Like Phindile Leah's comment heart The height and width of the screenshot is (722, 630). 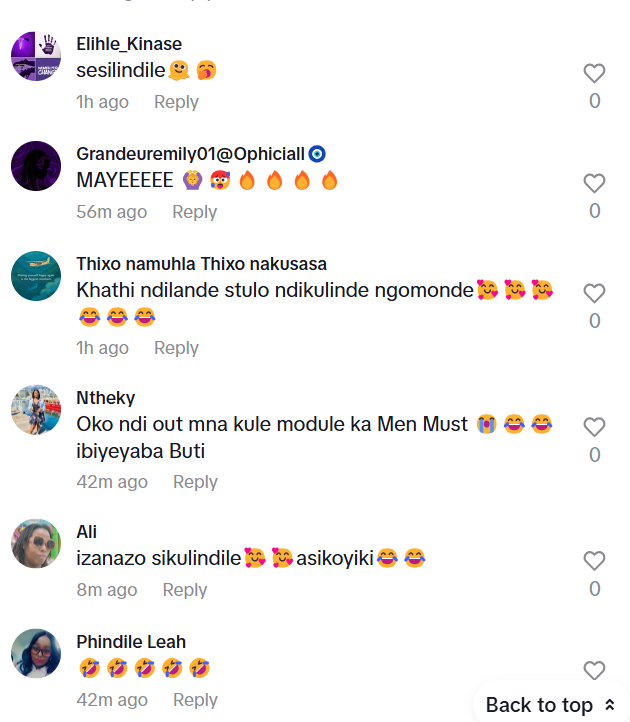[x=594, y=671]
